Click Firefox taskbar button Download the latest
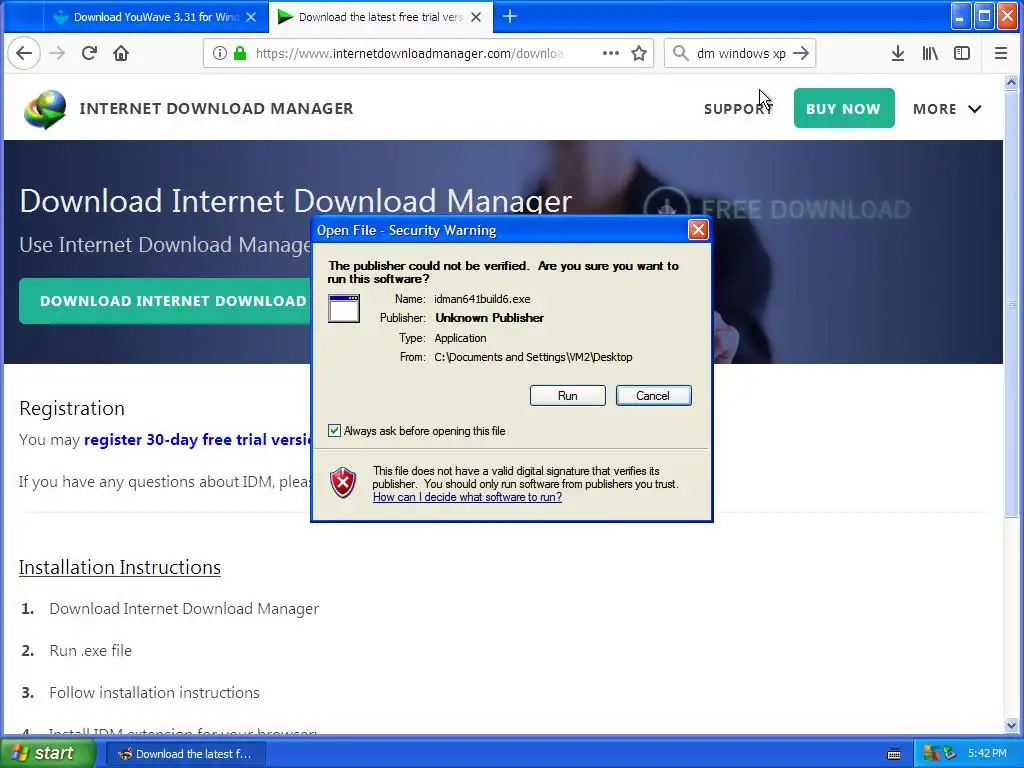Viewport: 1024px width, 768px height. (x=185, y=754)
